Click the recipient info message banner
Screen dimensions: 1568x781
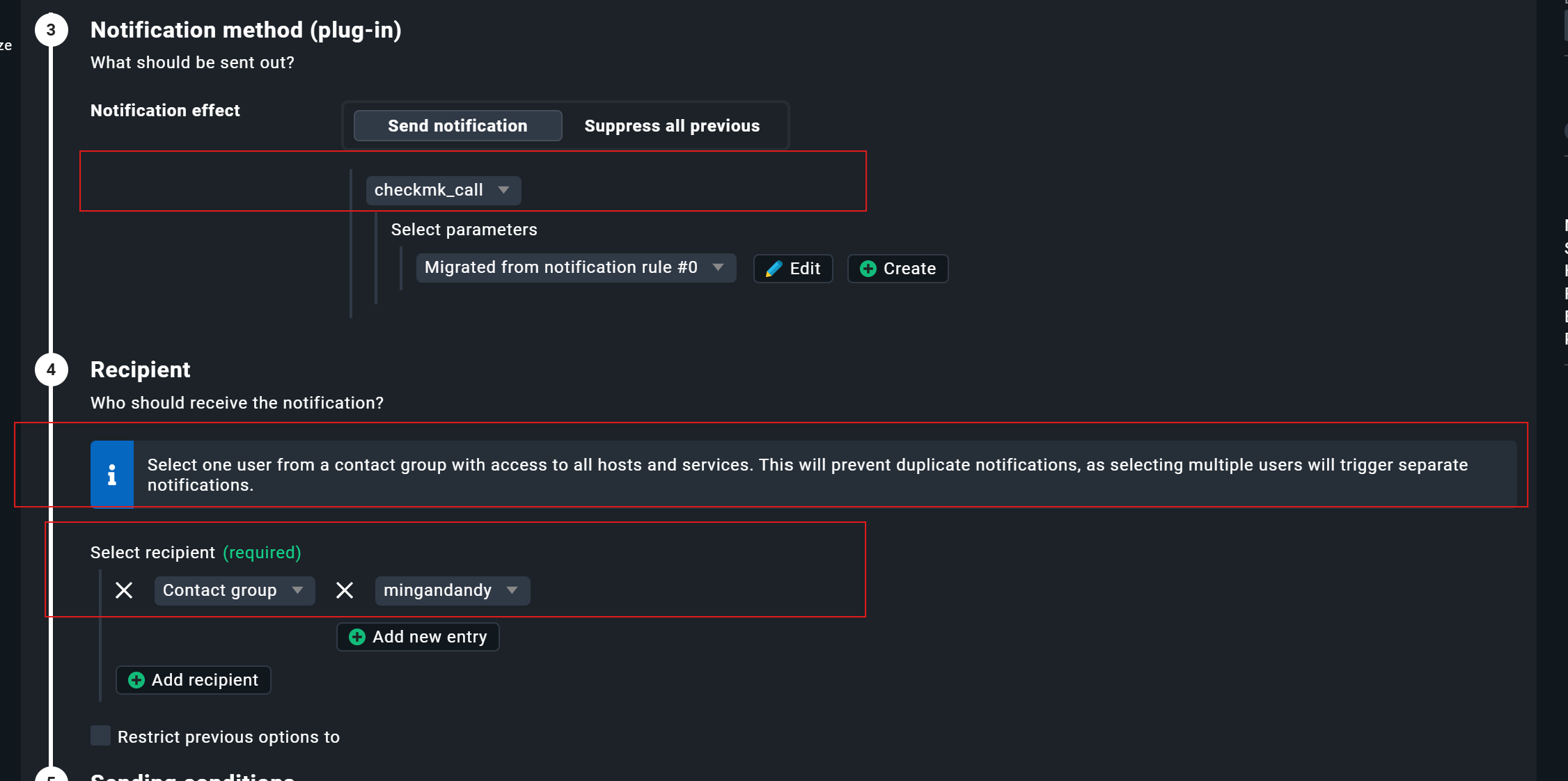click(808, 475)
